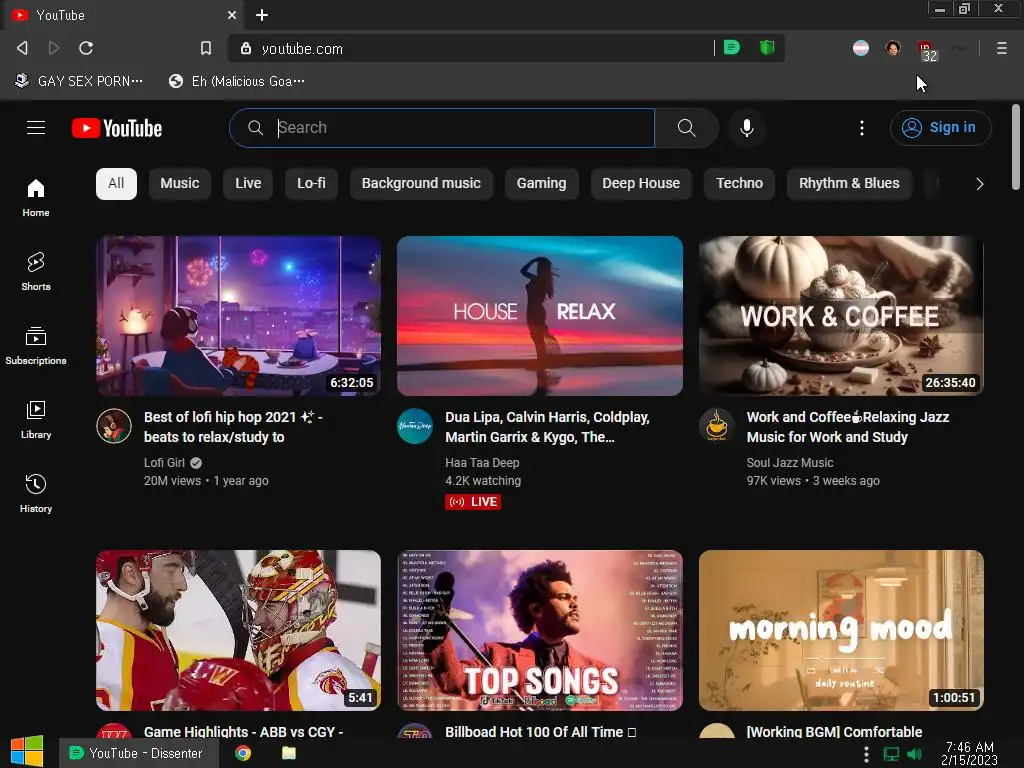Open Lofi Girl channel name
This screenshot has width=1024, height=768.
click(x=165, y=462)
